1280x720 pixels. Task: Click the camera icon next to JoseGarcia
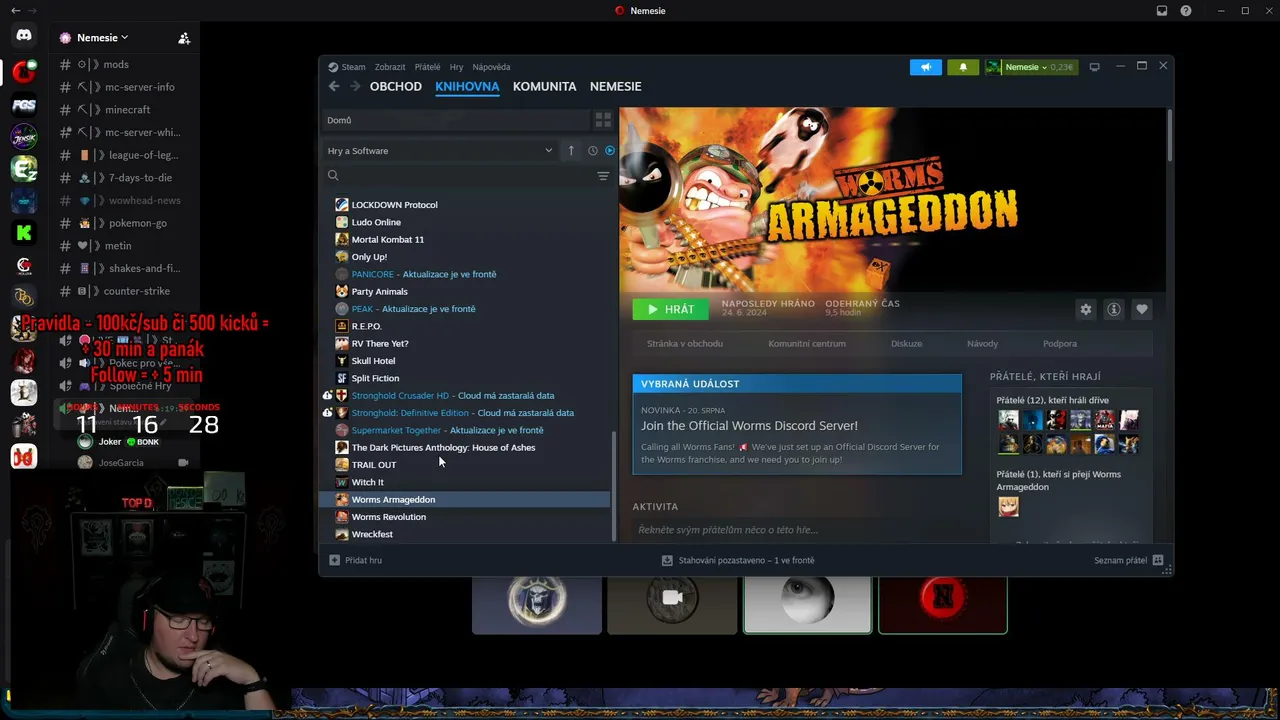click(183, 463)
